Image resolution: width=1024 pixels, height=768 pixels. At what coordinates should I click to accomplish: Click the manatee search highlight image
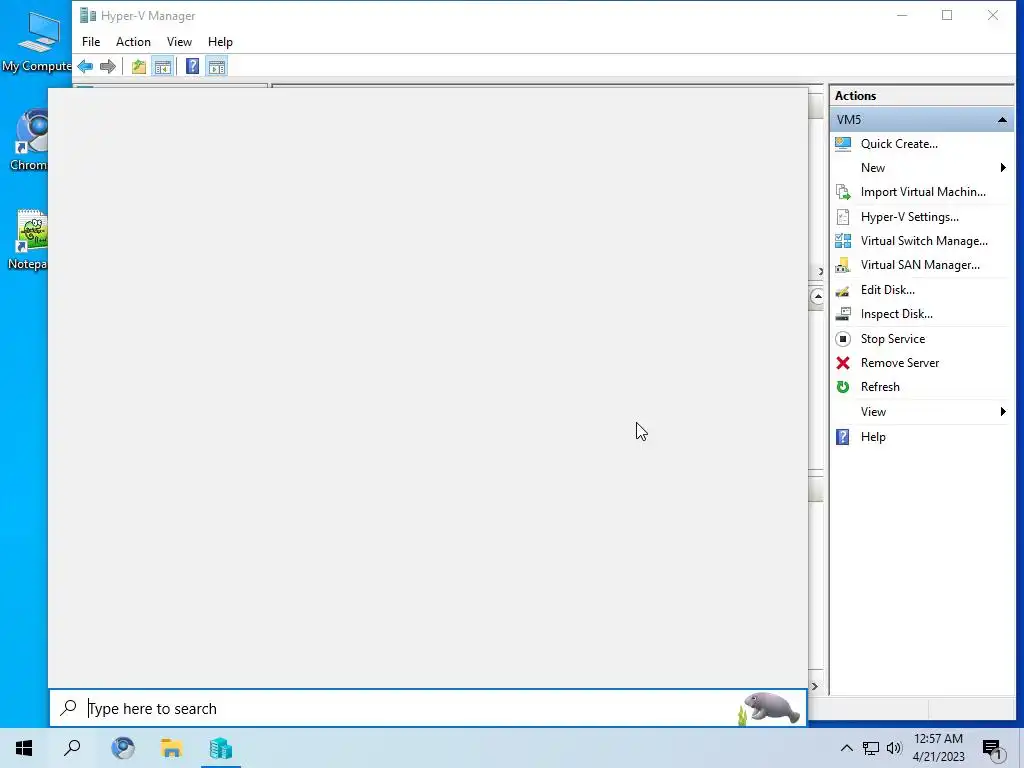[x=770, y=709]
